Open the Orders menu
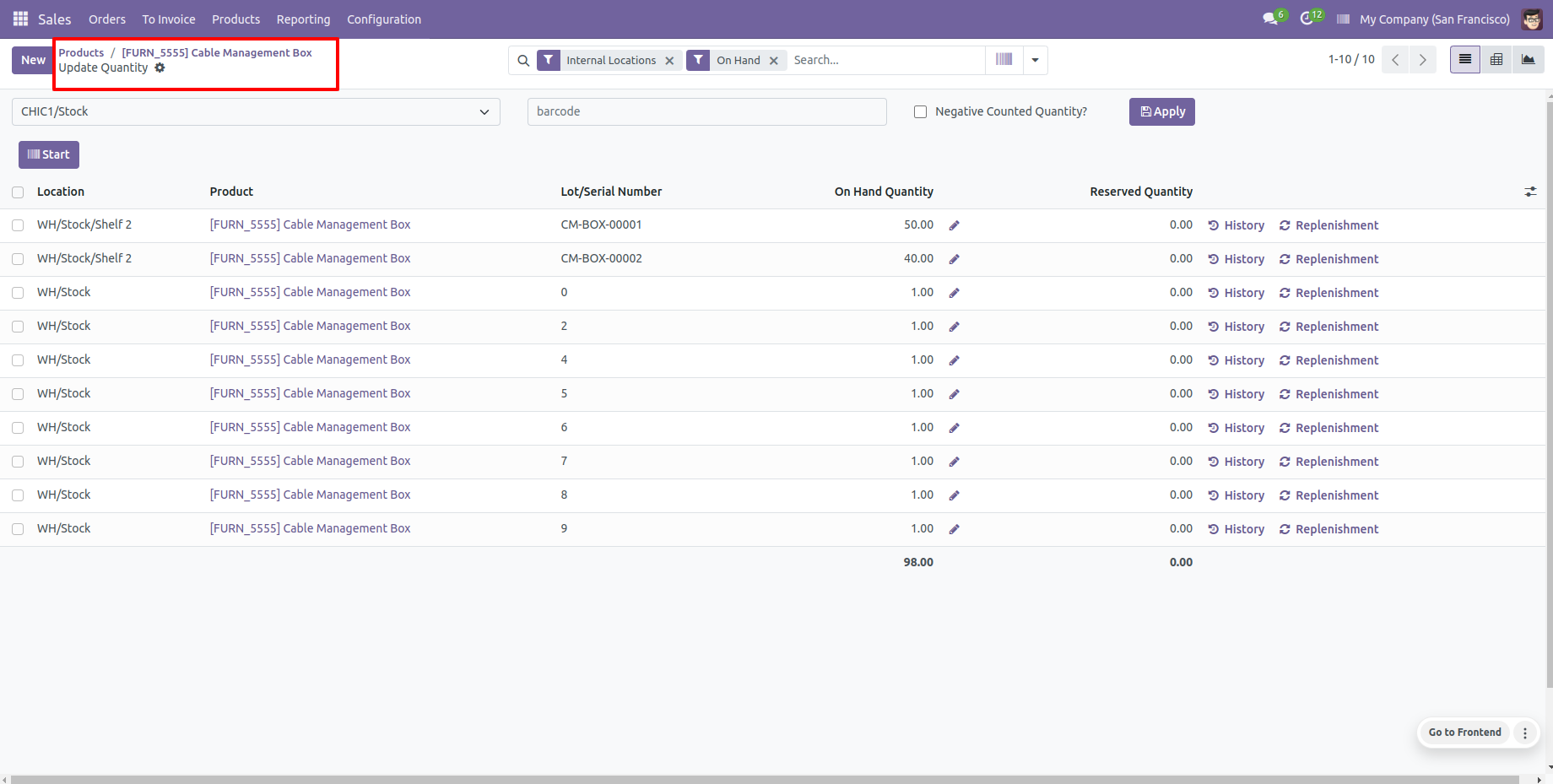This screenshot has width=1553, height=784. (107, 19)
